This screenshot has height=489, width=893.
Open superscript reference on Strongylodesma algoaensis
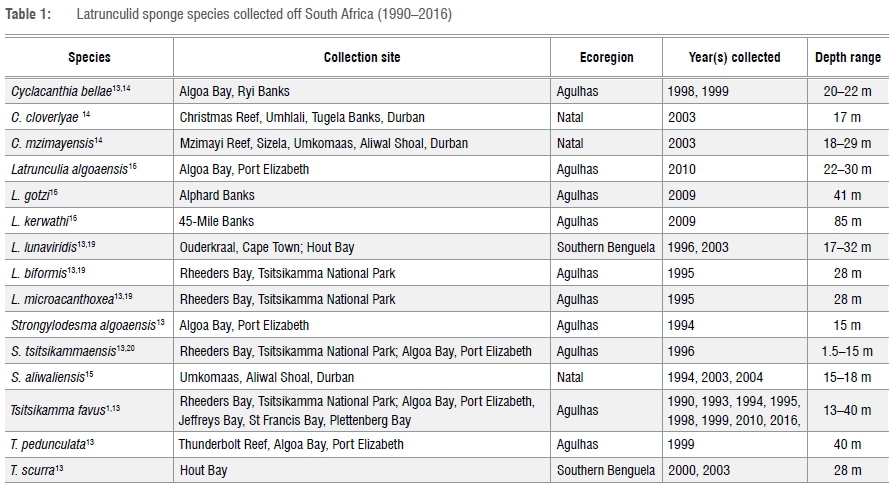click(x=161, y=322)
